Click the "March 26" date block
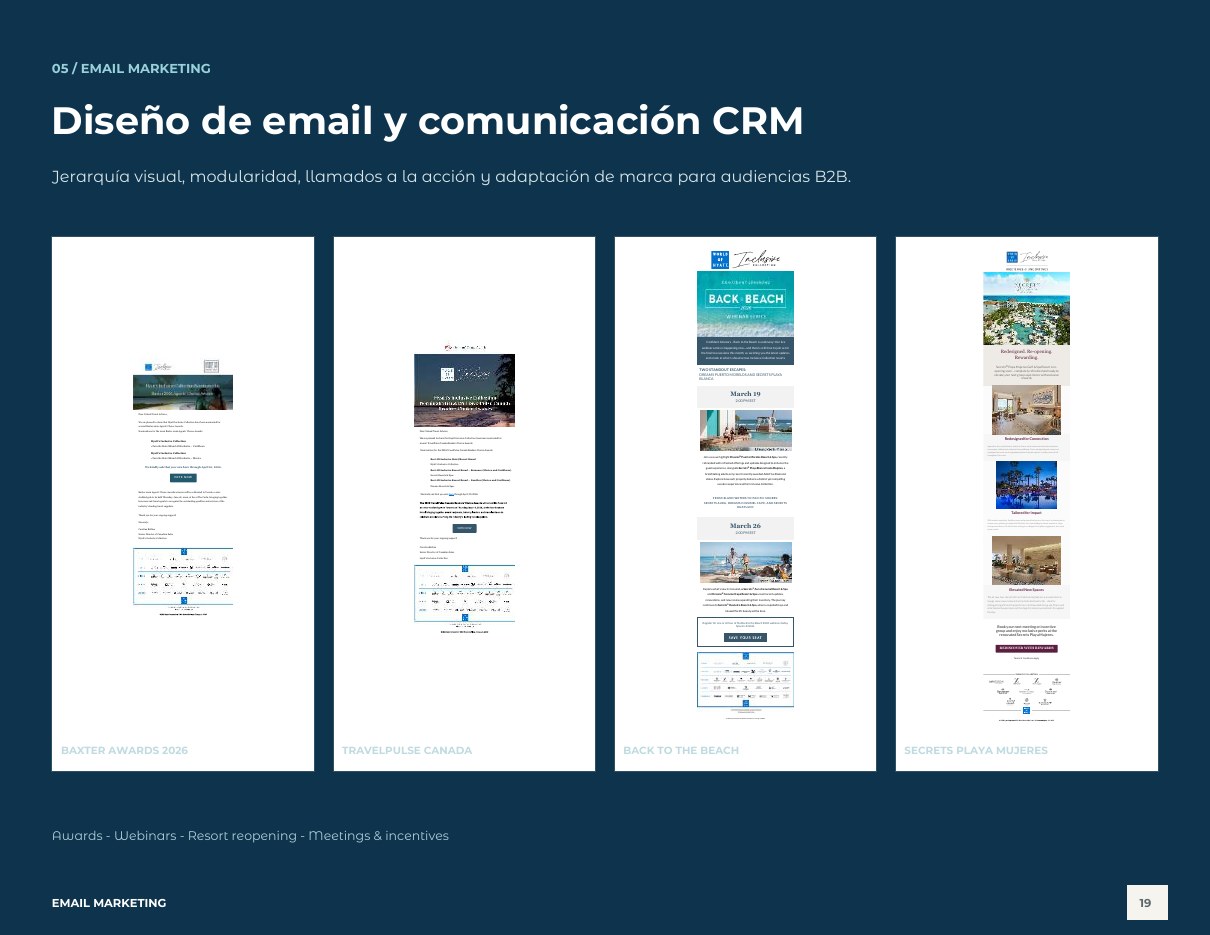Screen dimensions: 1210x935 point(745,528)
